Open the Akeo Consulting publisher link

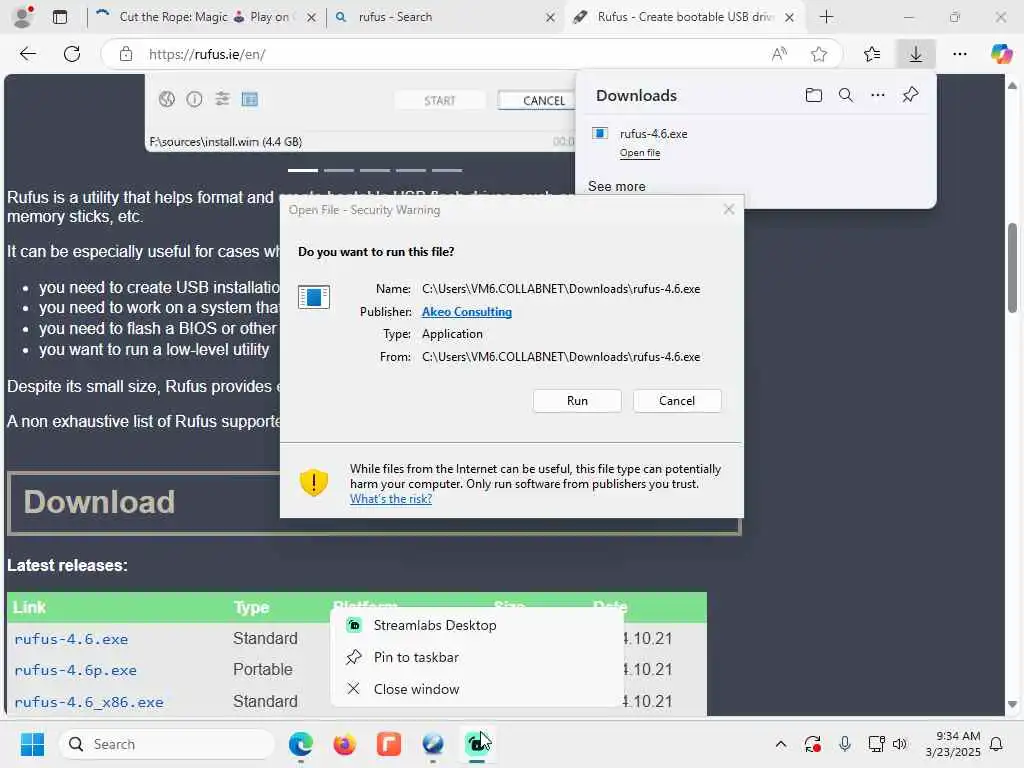[x=466, y=312]
